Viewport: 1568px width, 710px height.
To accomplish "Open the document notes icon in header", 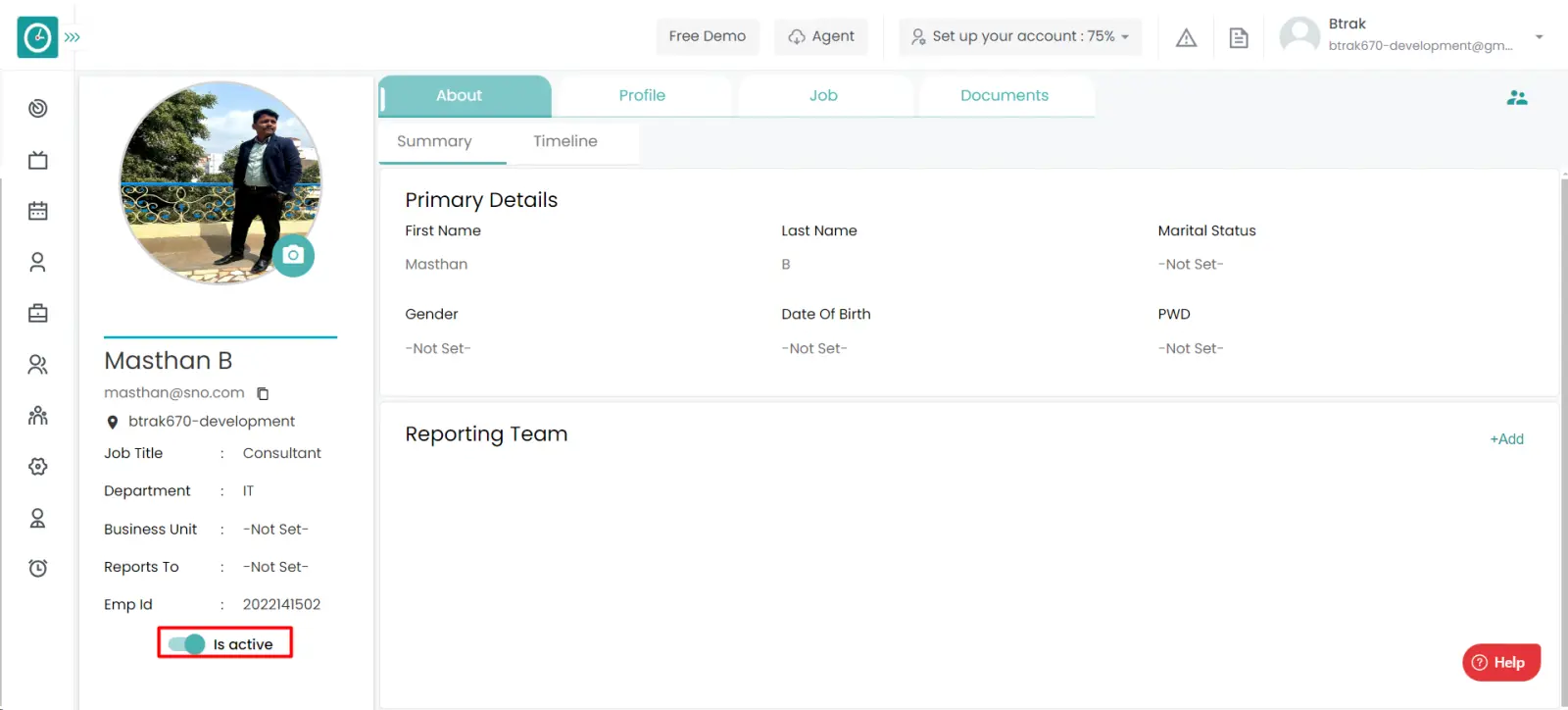I will (x=1239, y=37).
